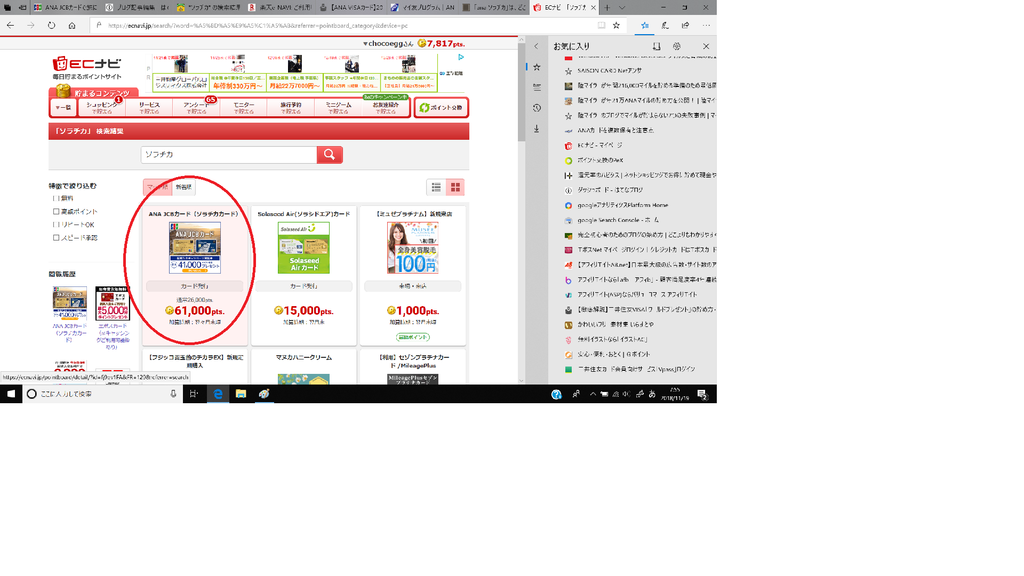
Task: Open Solaseed Air カード listing
Action: click(x=304, y=276)
